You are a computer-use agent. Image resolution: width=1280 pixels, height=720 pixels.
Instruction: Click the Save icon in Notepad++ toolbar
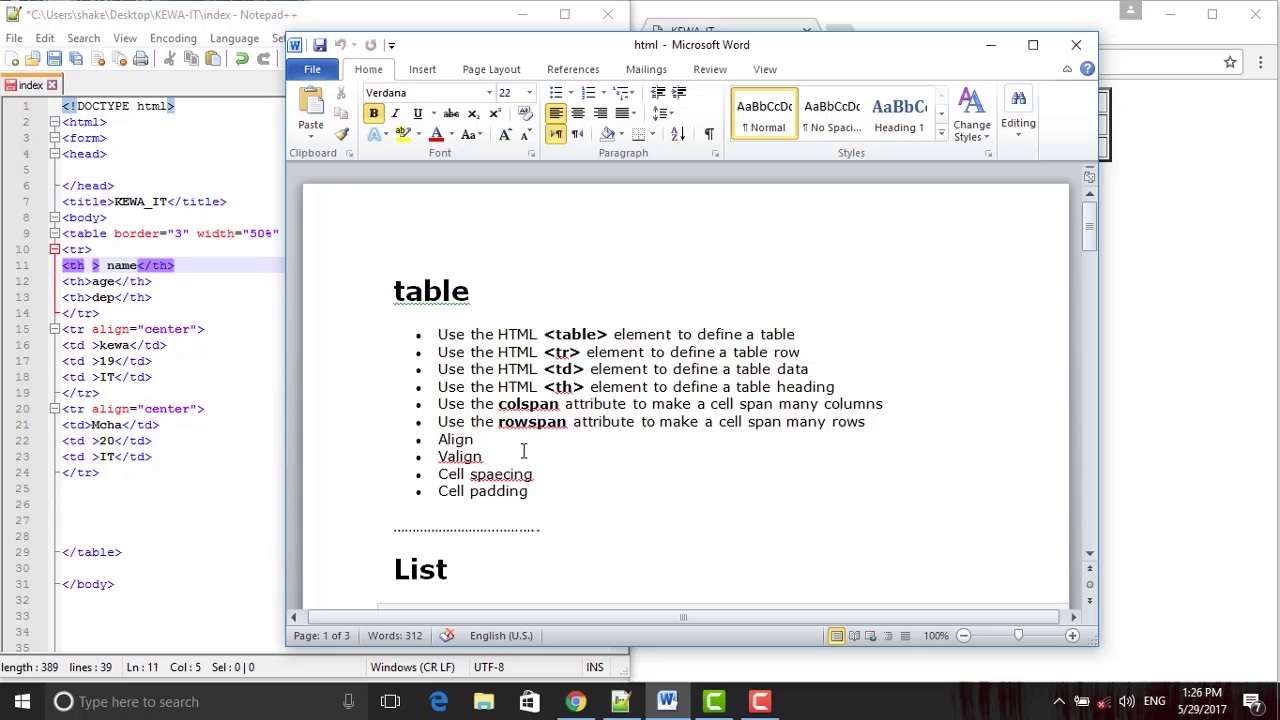[54, 59]
